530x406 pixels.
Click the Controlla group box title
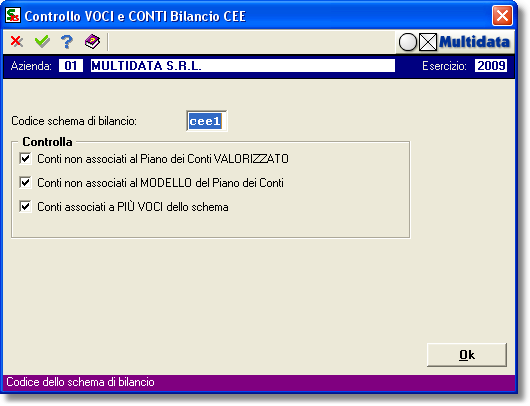click(47, 142)
